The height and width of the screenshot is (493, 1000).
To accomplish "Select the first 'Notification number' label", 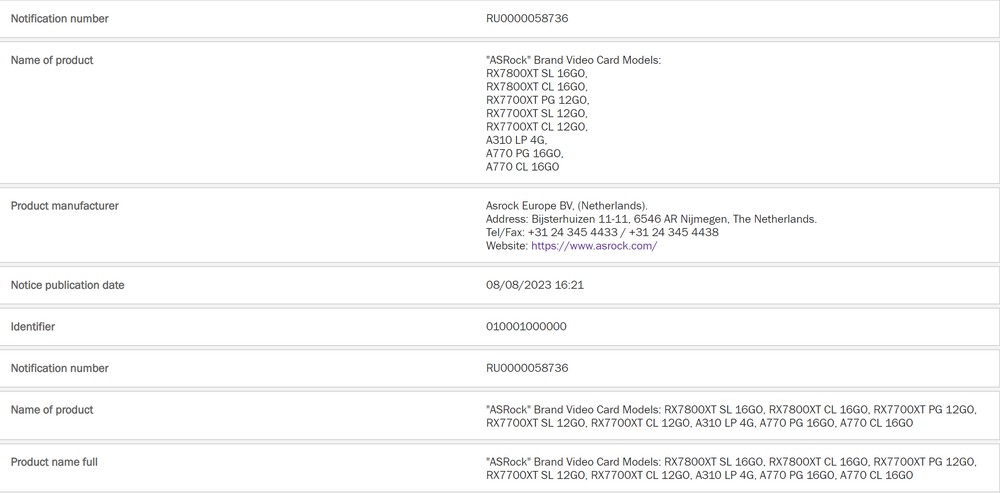I will pyautogui.click(x=59, y=18).
